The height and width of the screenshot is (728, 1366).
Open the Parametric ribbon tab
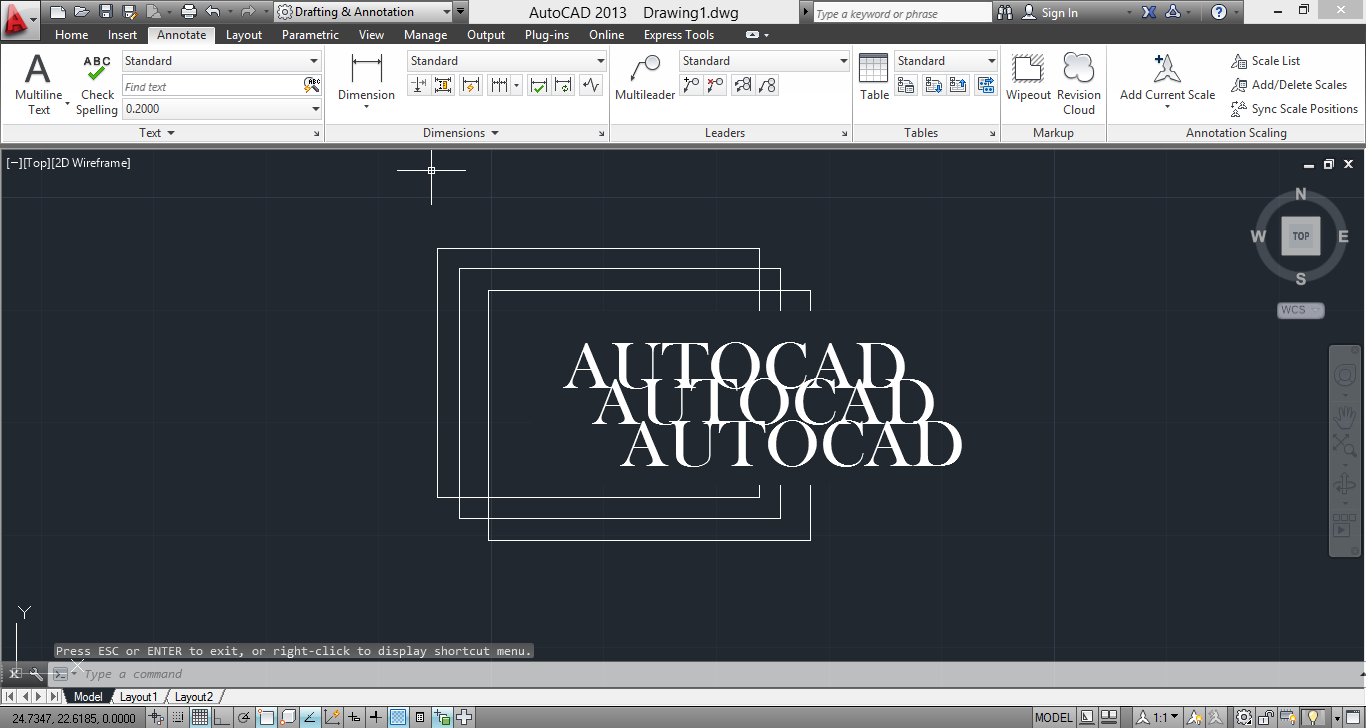click(310, 35)
